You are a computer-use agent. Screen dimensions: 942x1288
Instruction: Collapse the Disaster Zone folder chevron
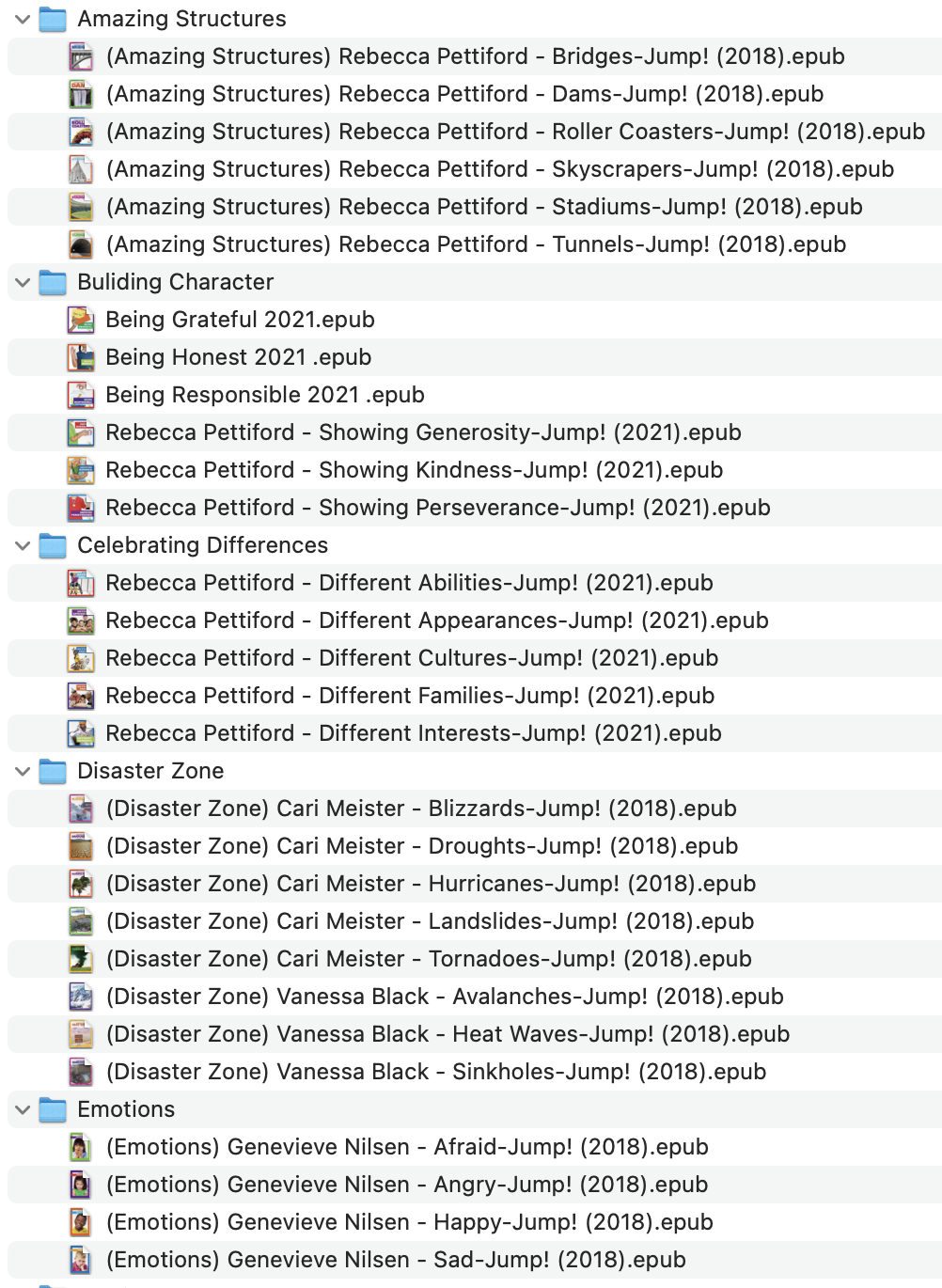click(23, 771)
